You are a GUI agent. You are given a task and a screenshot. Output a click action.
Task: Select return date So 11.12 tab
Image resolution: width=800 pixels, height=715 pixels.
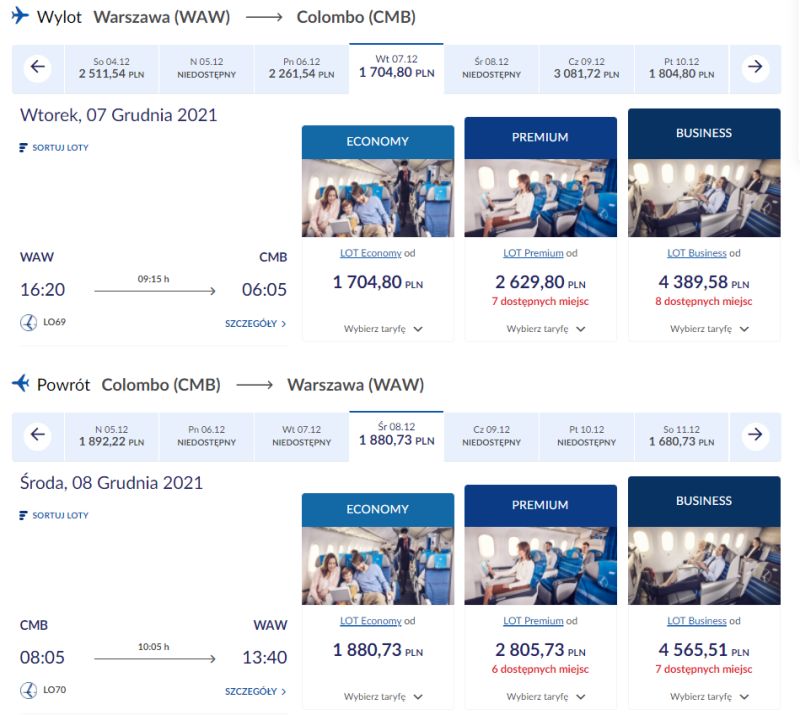(682, 437)
